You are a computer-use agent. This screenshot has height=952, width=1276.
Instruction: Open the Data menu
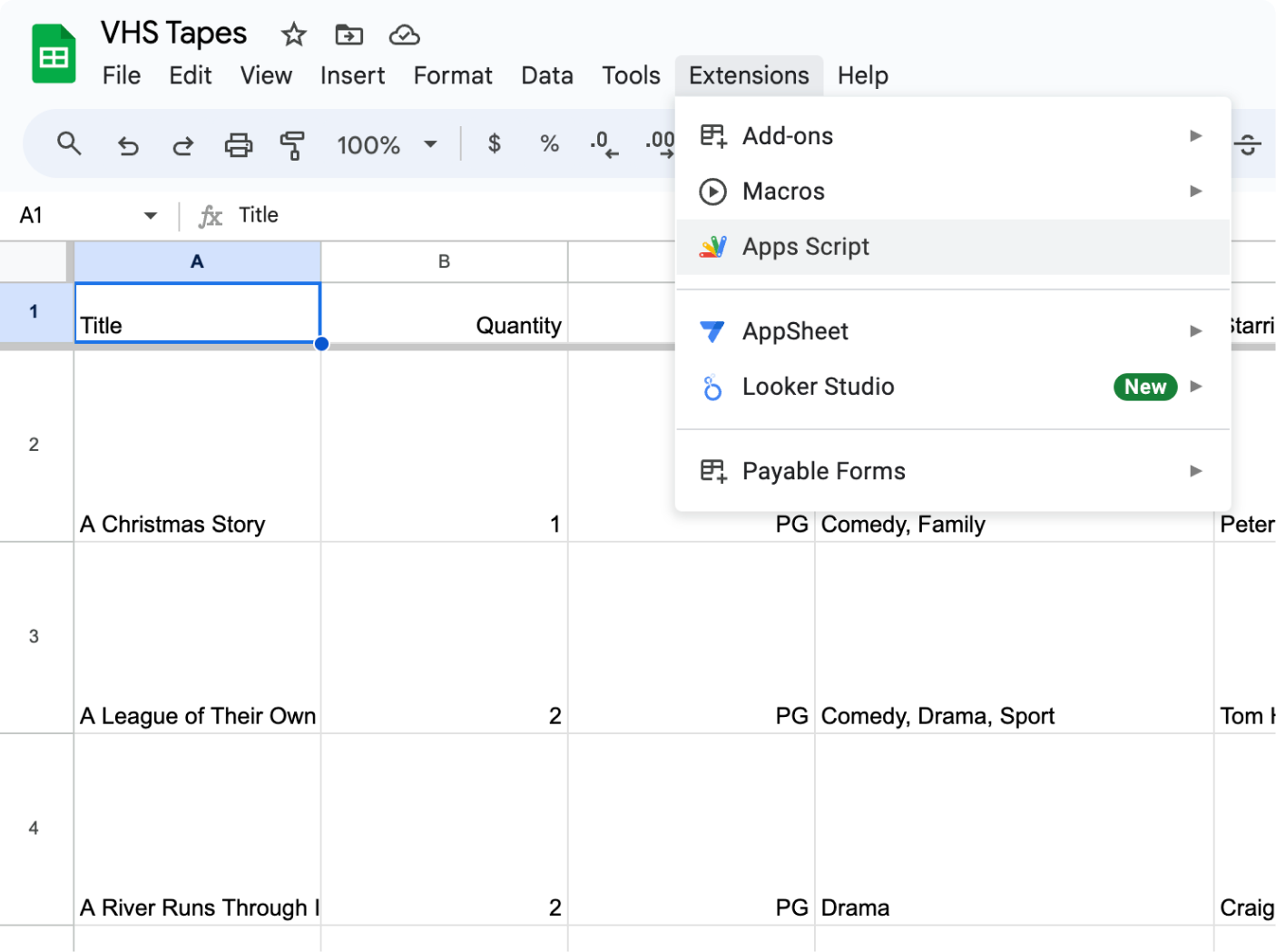point(546,75)
